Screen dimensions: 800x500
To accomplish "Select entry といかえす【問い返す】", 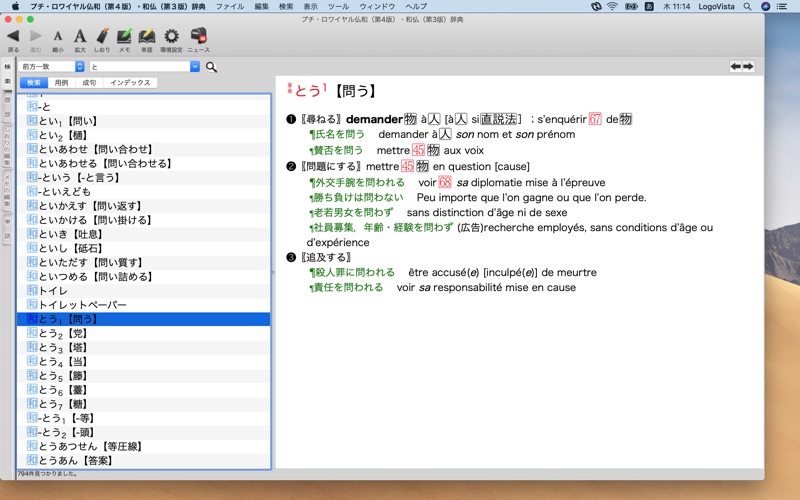I will click(143, 206).
